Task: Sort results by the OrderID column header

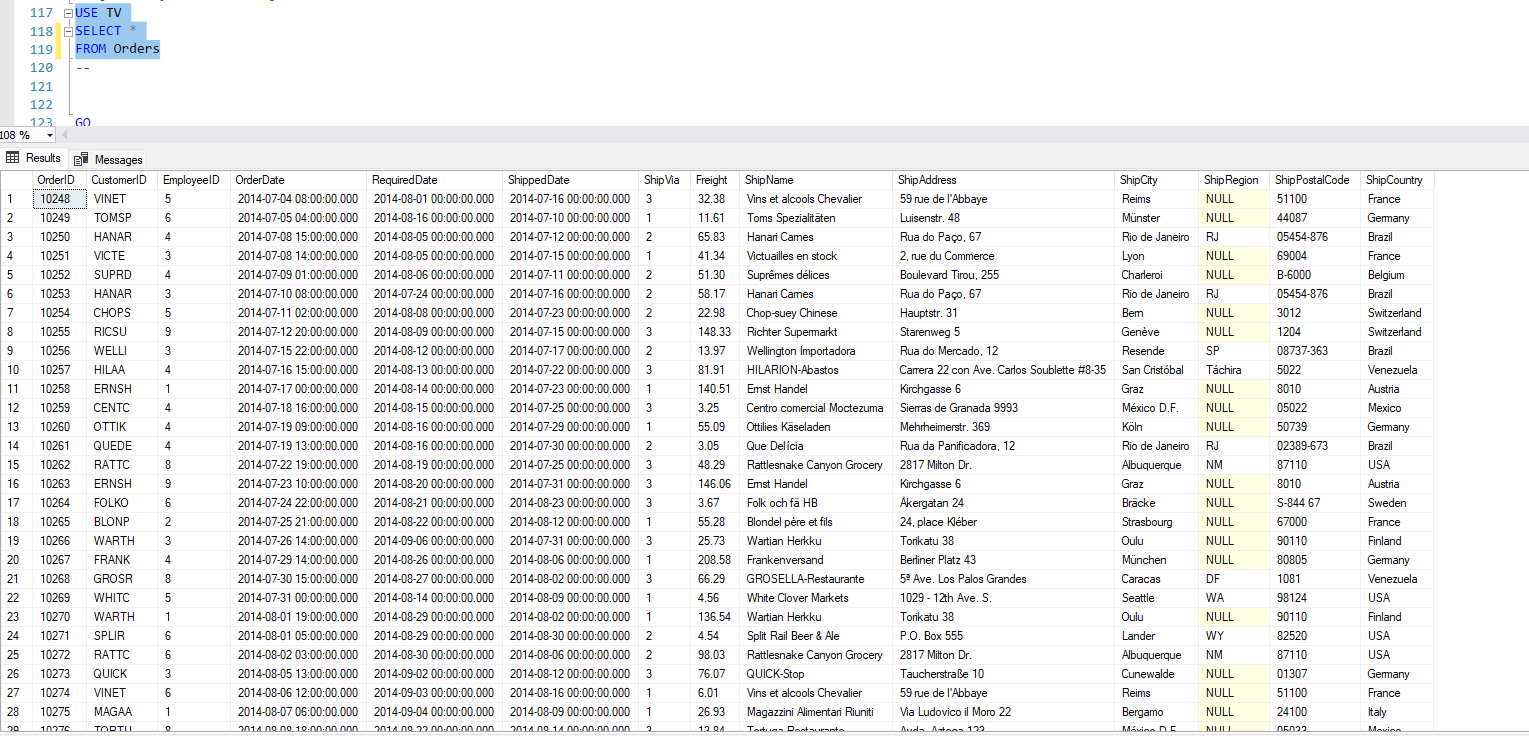Action: 56,180
